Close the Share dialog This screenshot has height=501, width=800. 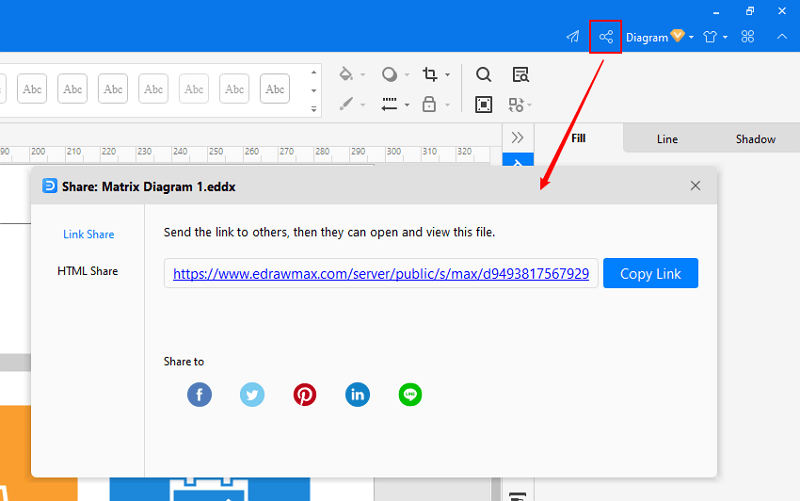coord(695,186)
